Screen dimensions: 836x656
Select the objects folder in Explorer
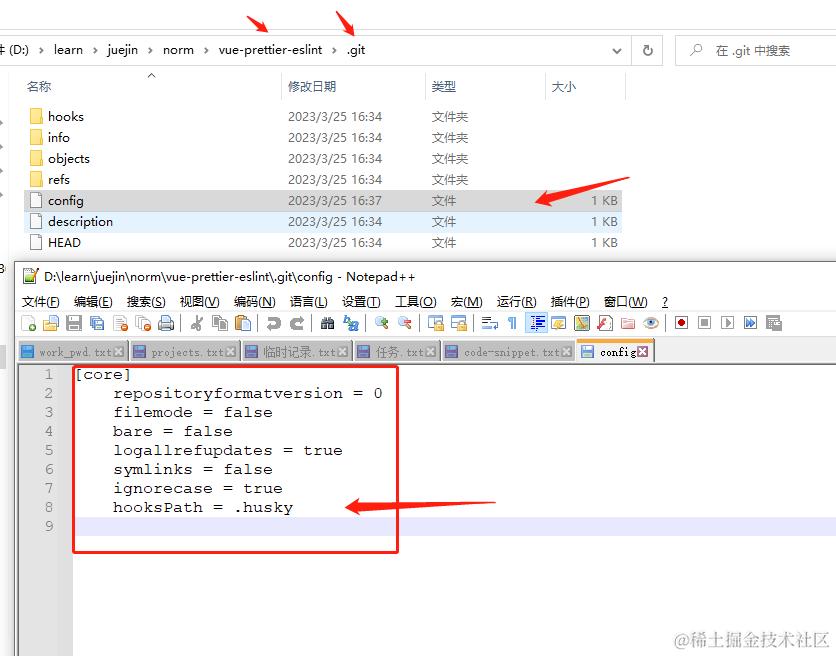click(69, 158)
